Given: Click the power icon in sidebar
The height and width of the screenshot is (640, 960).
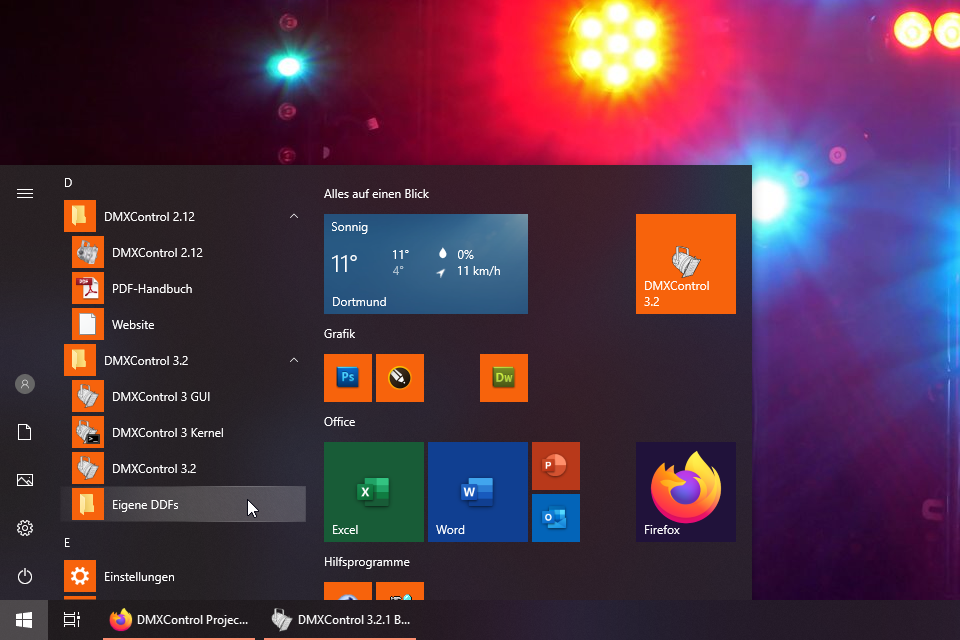Looking at the screenshot, I should point(25,576).
